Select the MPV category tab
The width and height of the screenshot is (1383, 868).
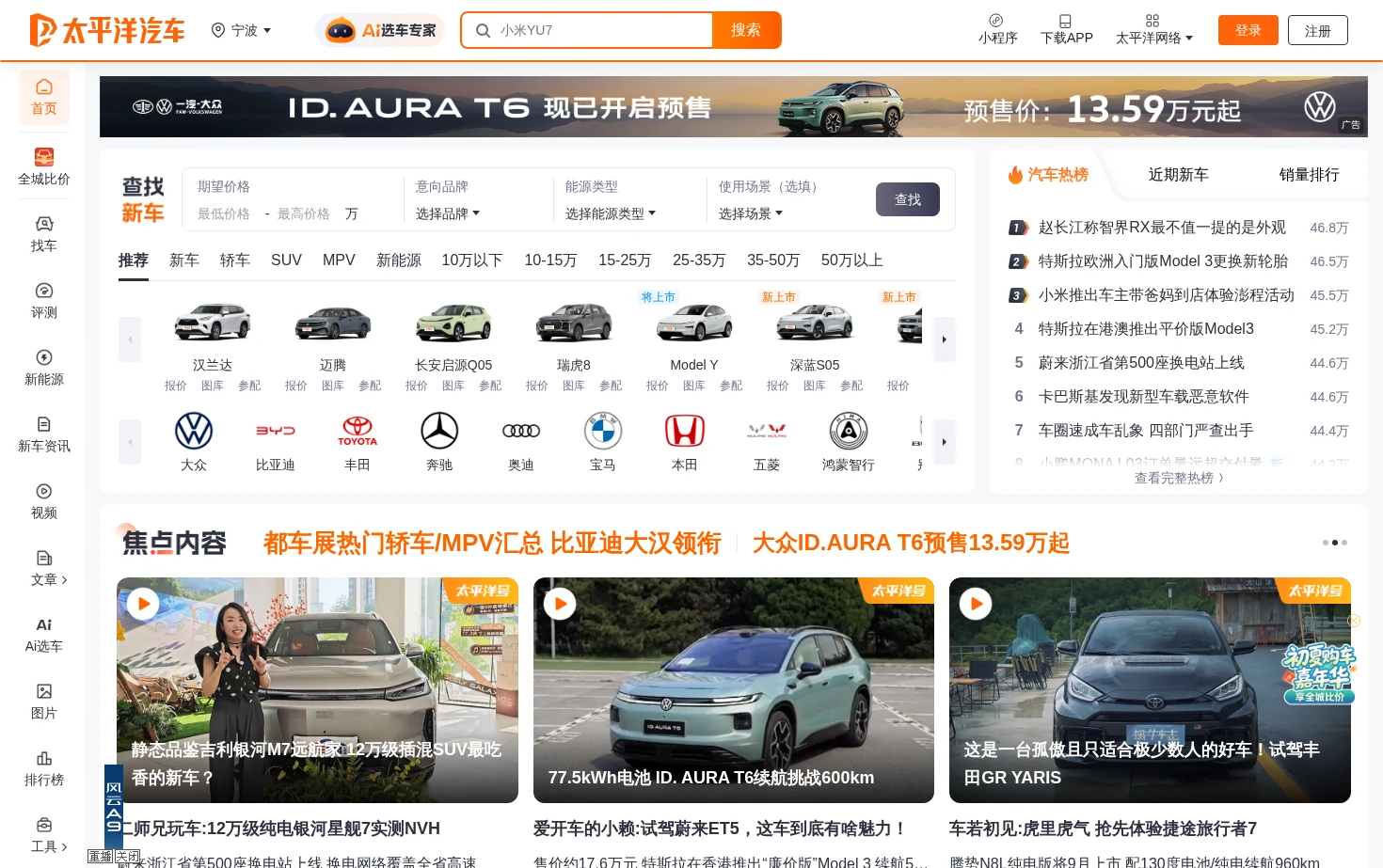[339, 260]
